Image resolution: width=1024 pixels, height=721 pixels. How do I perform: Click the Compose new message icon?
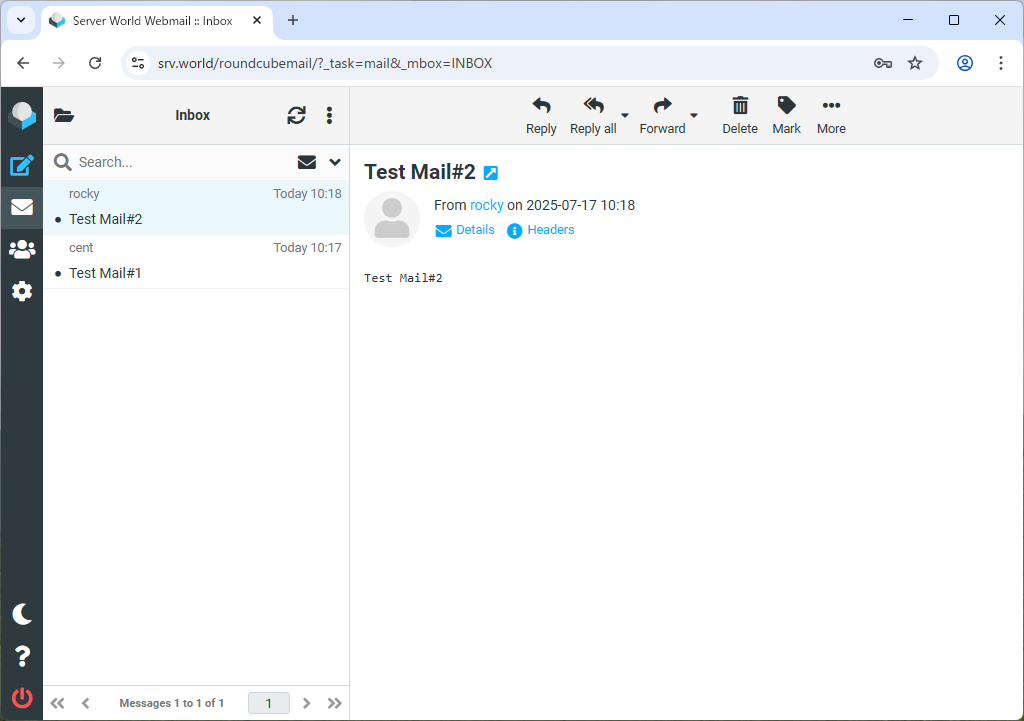(21, 166)
